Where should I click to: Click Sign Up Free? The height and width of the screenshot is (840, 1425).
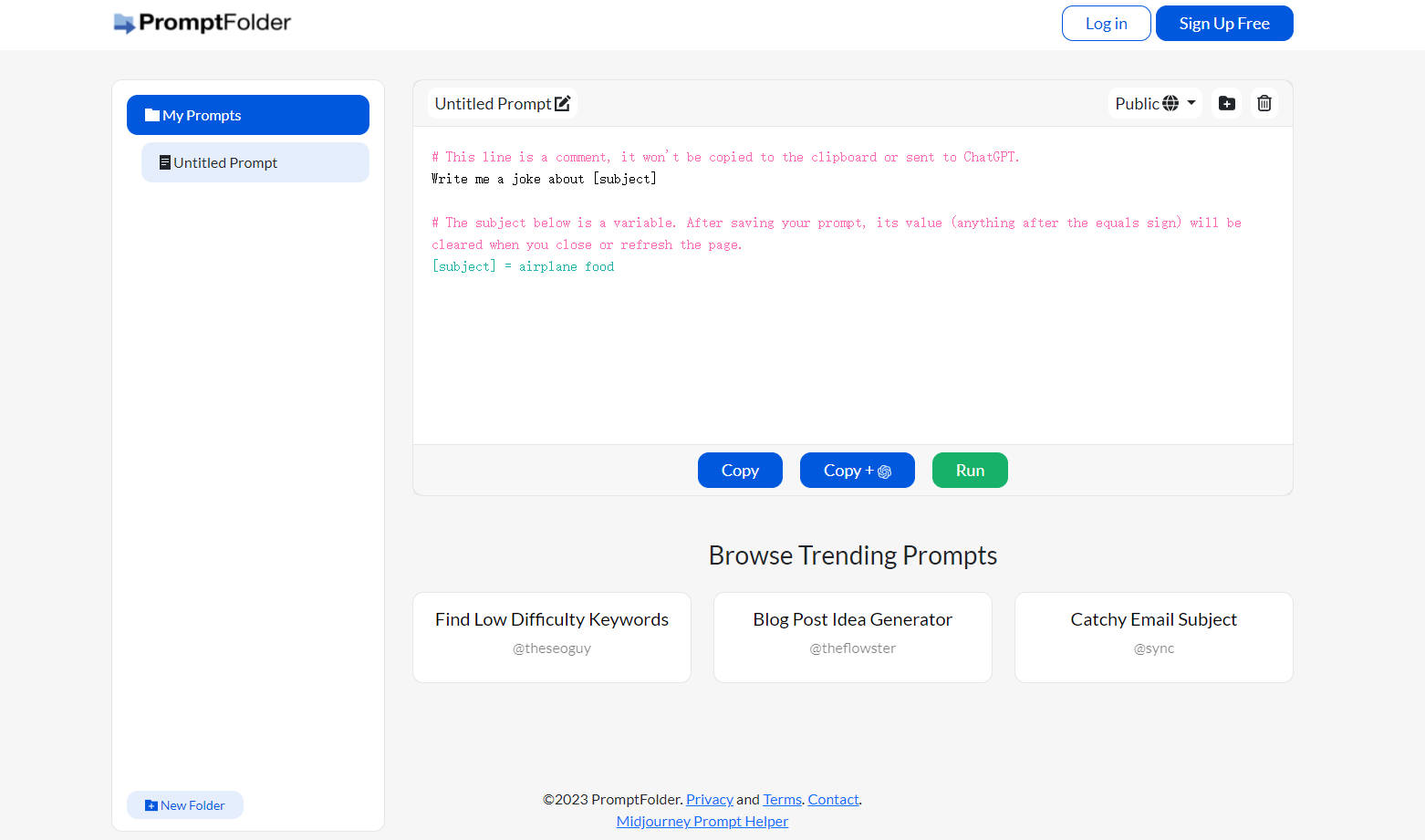pyautogui.click(x=1223, y=24)
